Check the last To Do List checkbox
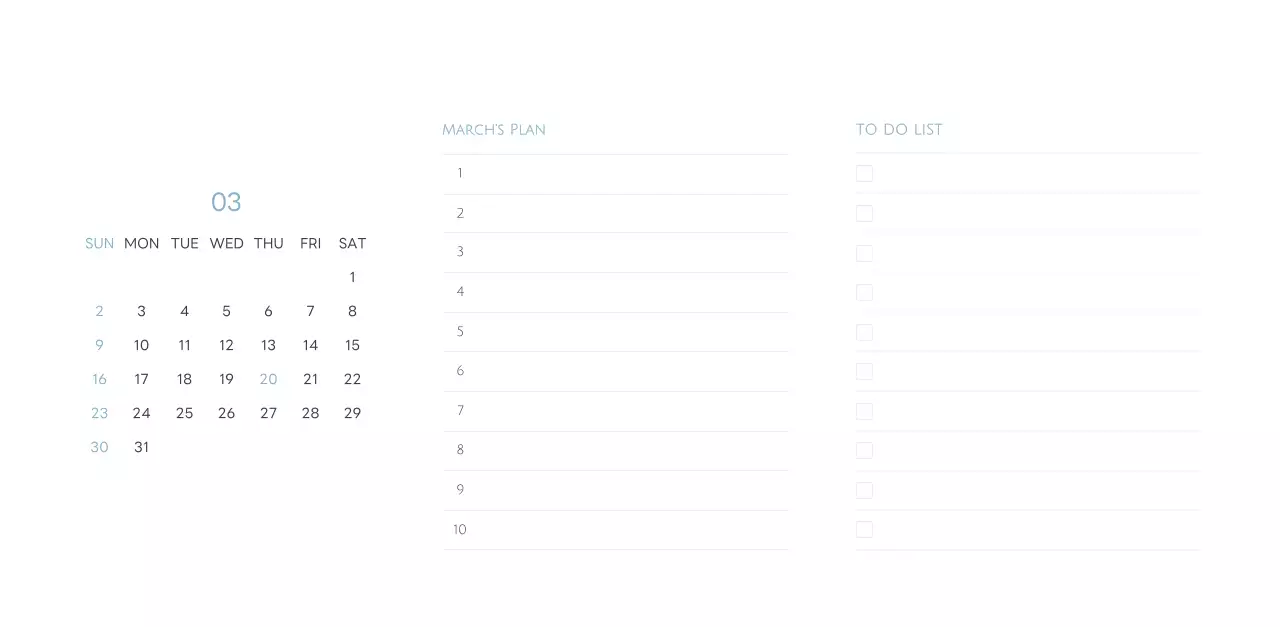Screen dimensions: 1280x627 [x=864, y=529]
